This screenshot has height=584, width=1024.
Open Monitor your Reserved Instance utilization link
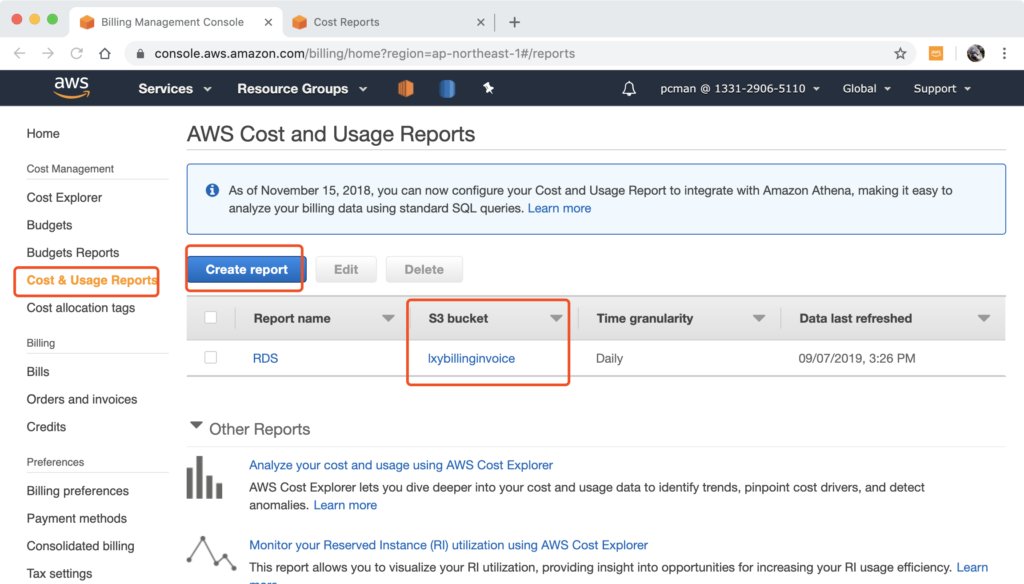coord(448,545)
